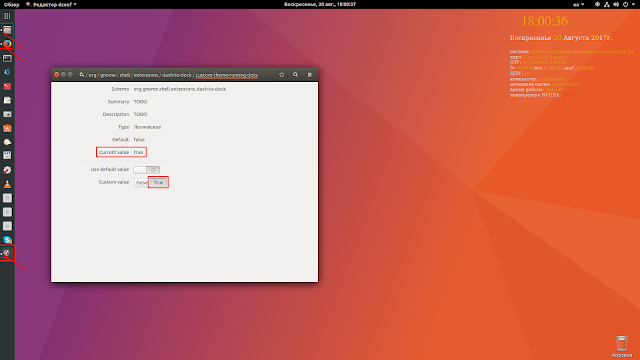Go to dash-to-dock in the path bar
This screenshot has height=360, width=640.
pos(177,75)
